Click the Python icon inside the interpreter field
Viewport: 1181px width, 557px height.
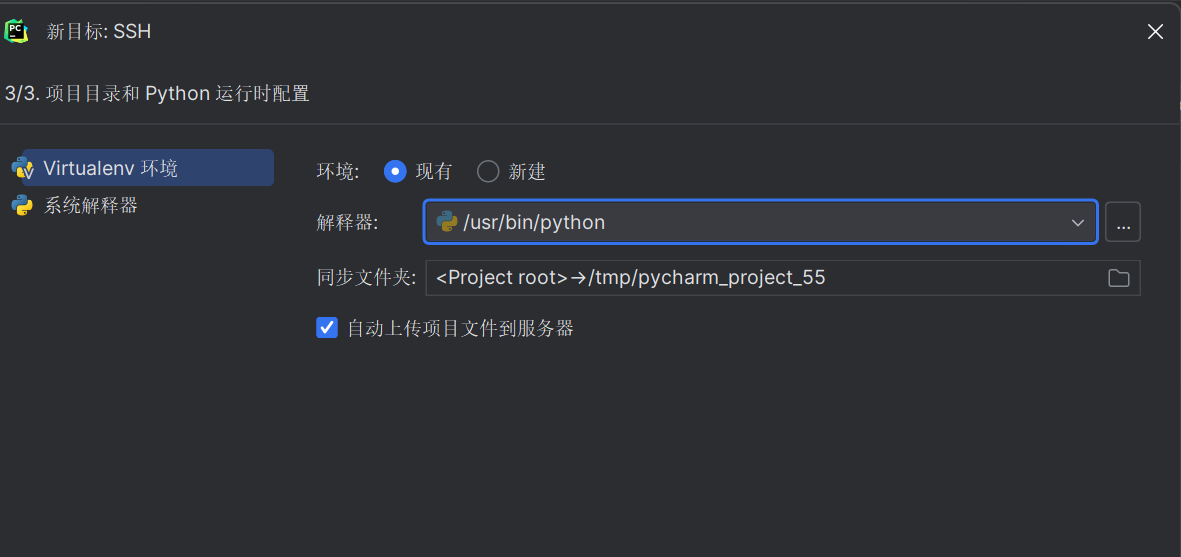point(447,222)
